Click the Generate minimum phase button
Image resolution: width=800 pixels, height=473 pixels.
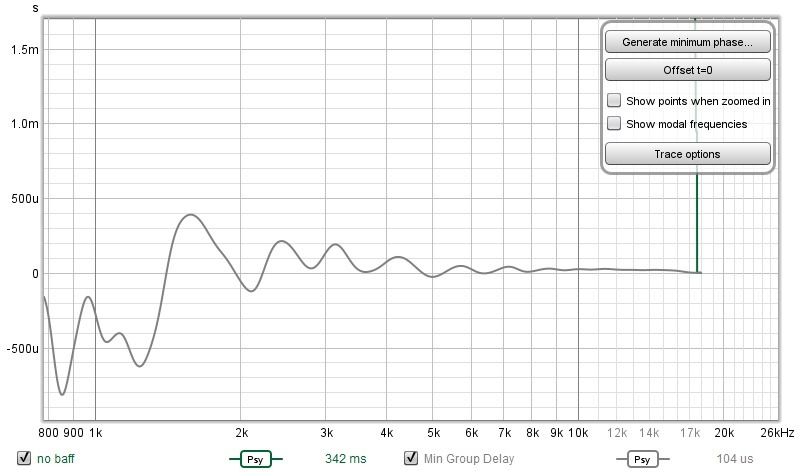tap(687, 42)
